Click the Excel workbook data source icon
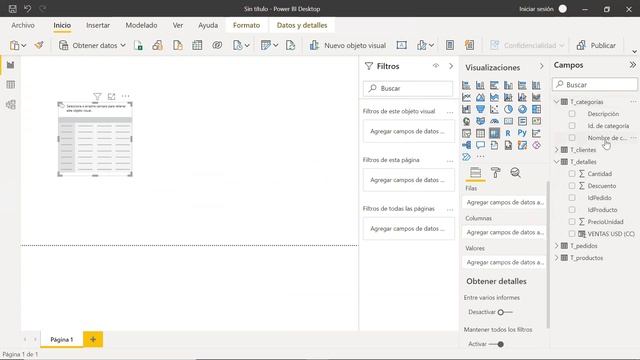The width and height of the screenshot is (640, 360). point(138,45)
